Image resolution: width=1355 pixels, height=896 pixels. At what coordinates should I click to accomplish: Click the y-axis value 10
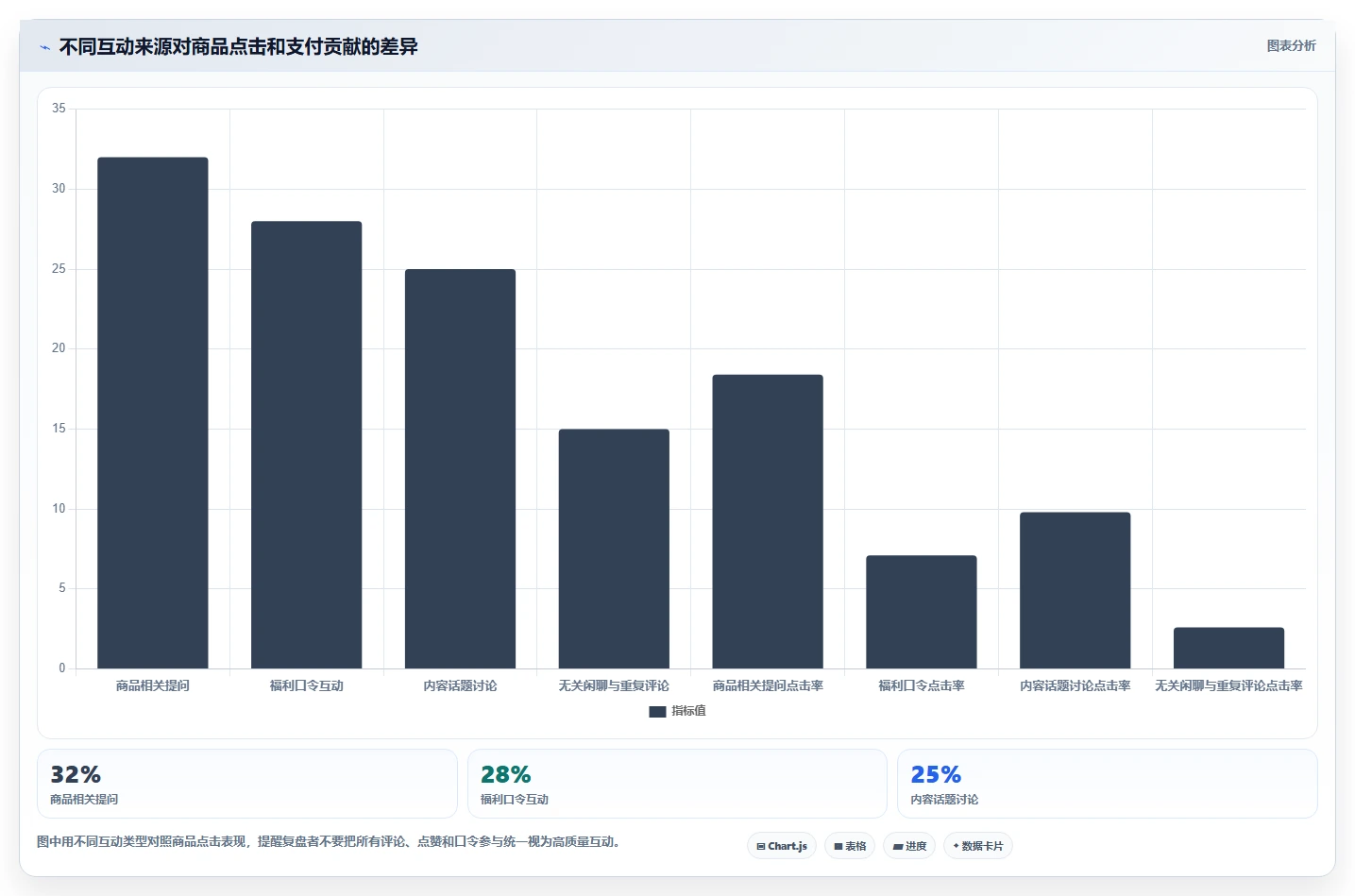coord(59,509)
